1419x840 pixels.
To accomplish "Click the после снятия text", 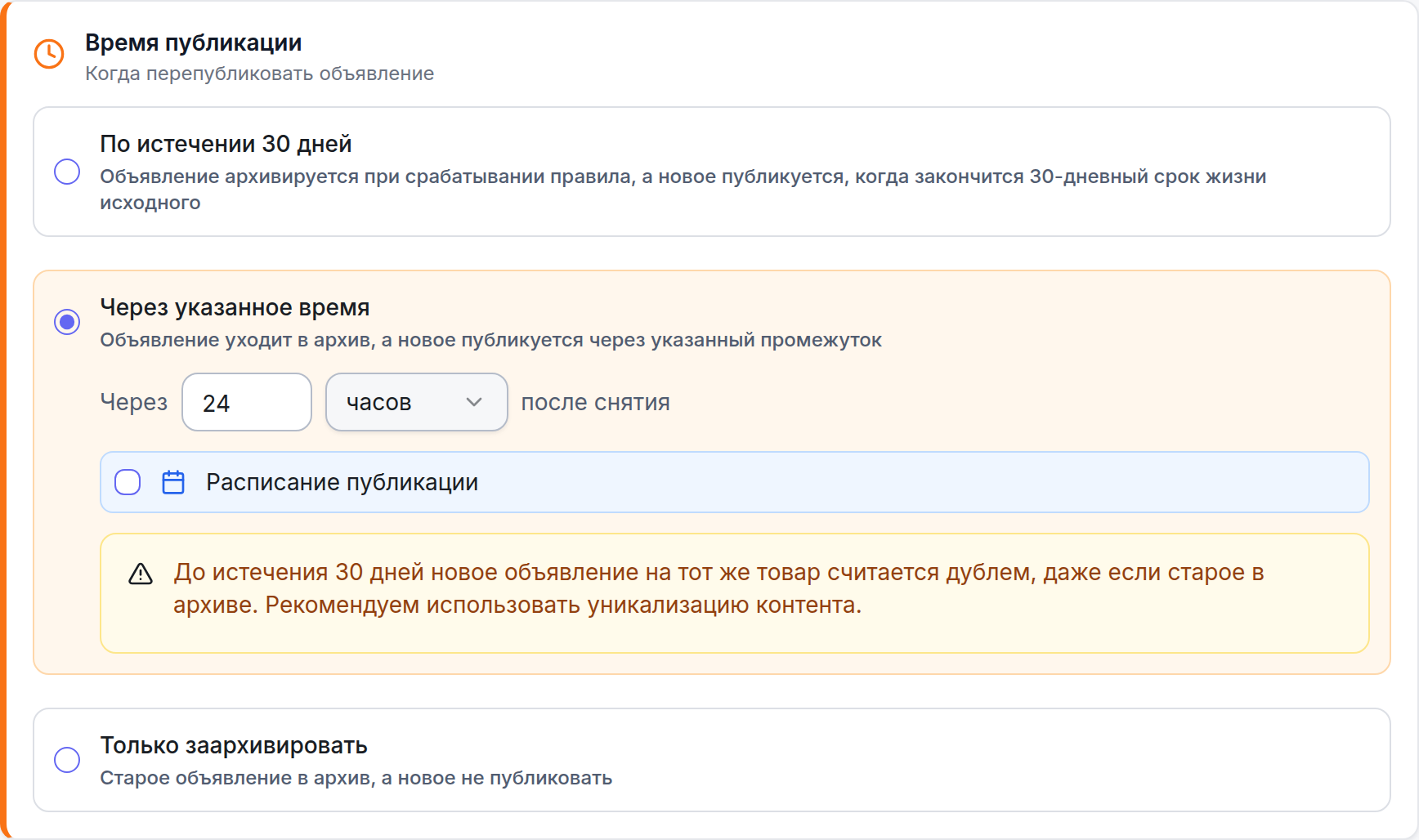I will 596,402.
